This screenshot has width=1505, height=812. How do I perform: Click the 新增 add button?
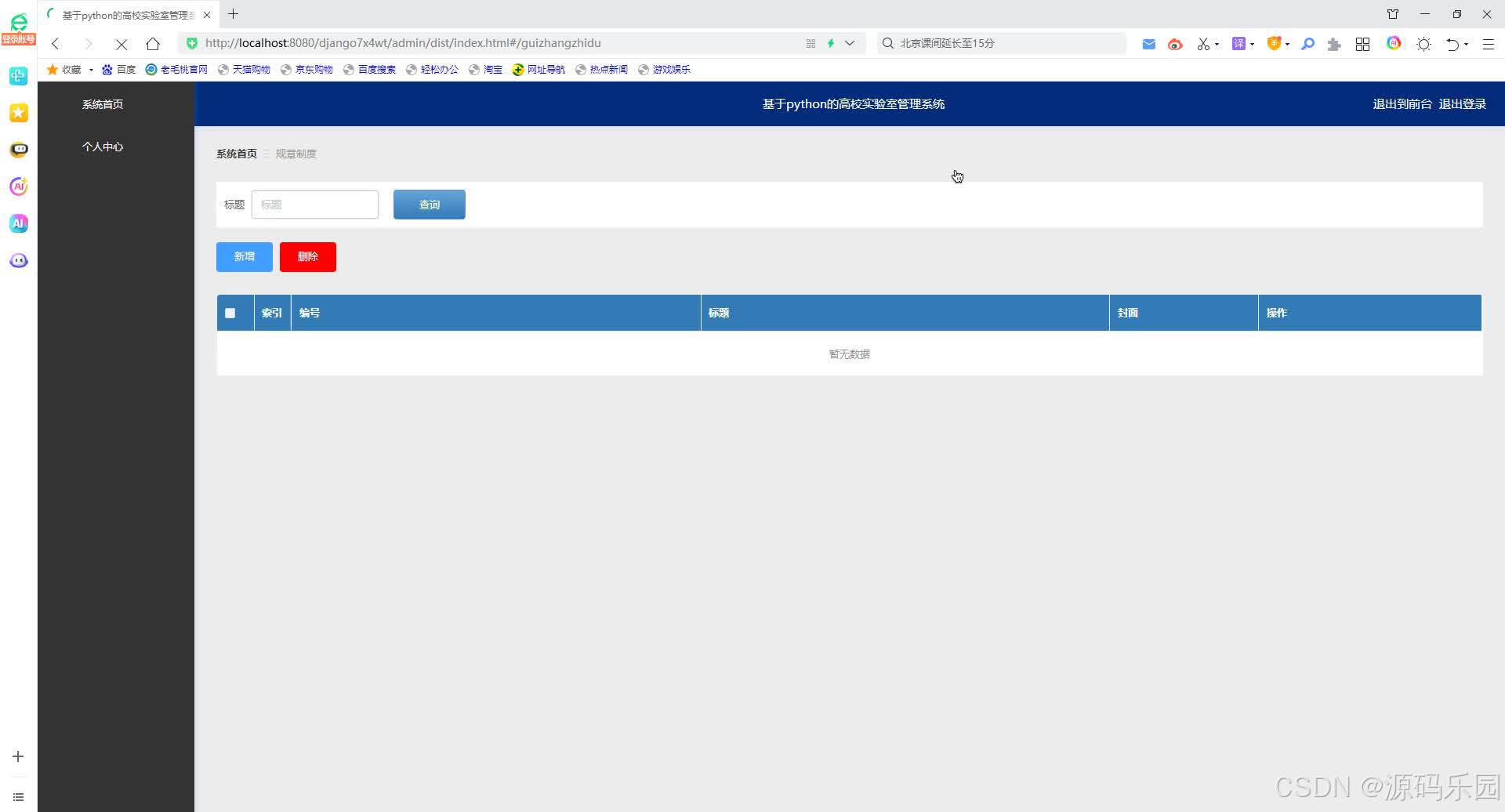tap(244, 256)
